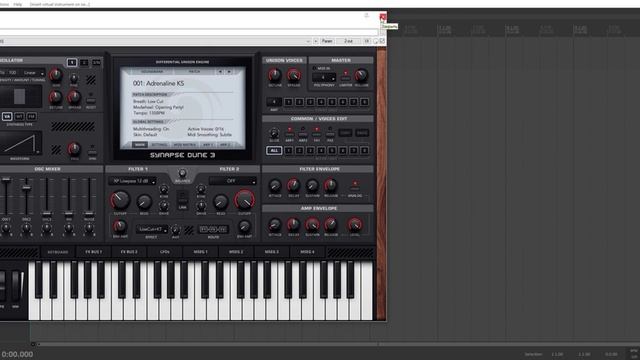
Task: Adjust Filter Envelope Attack knob
Action: pos(275,186)
